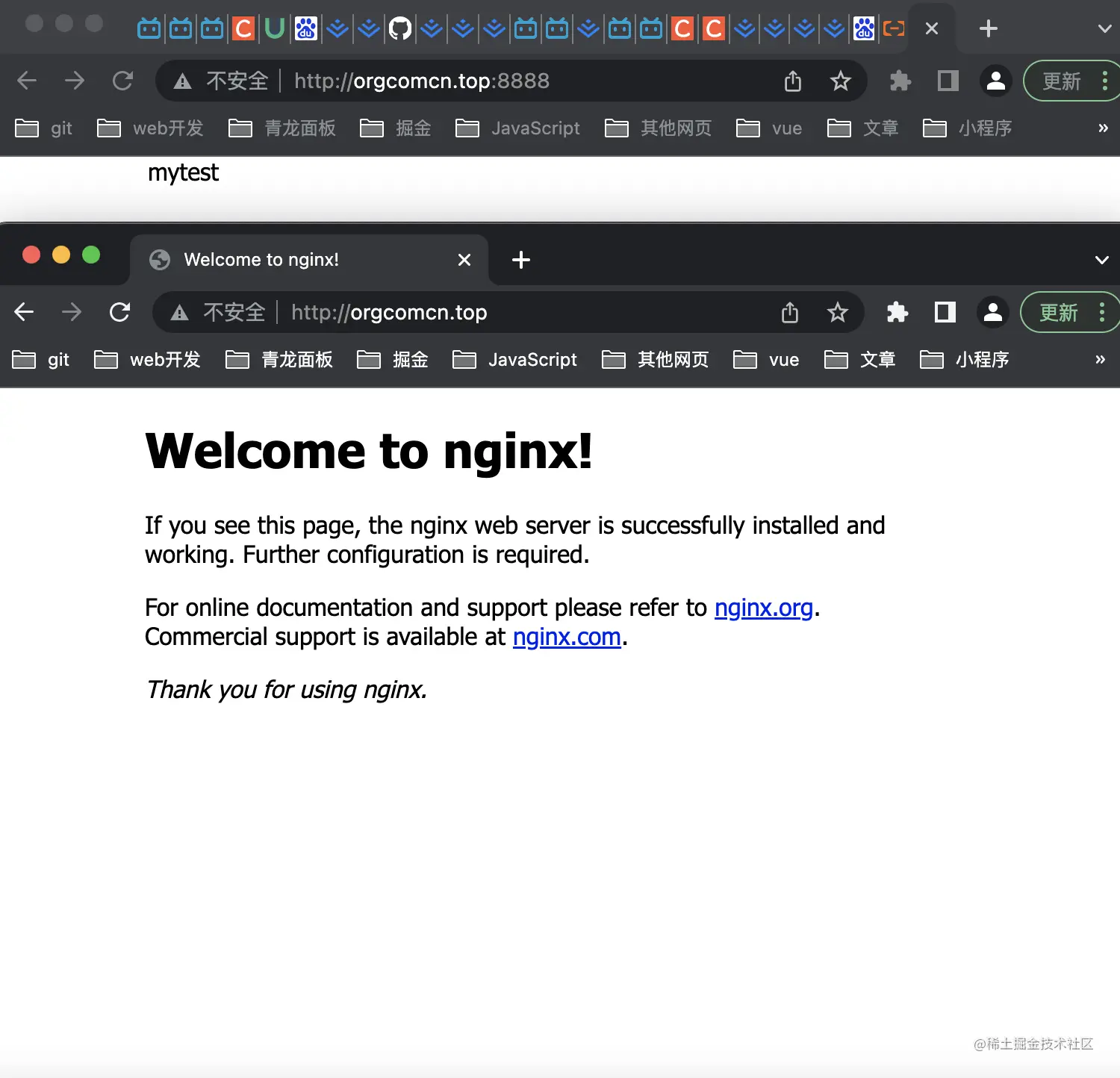Click forward arrow in the nginx window
The width and height of the screenshot is (1120, 1078).
coord(72,312)
